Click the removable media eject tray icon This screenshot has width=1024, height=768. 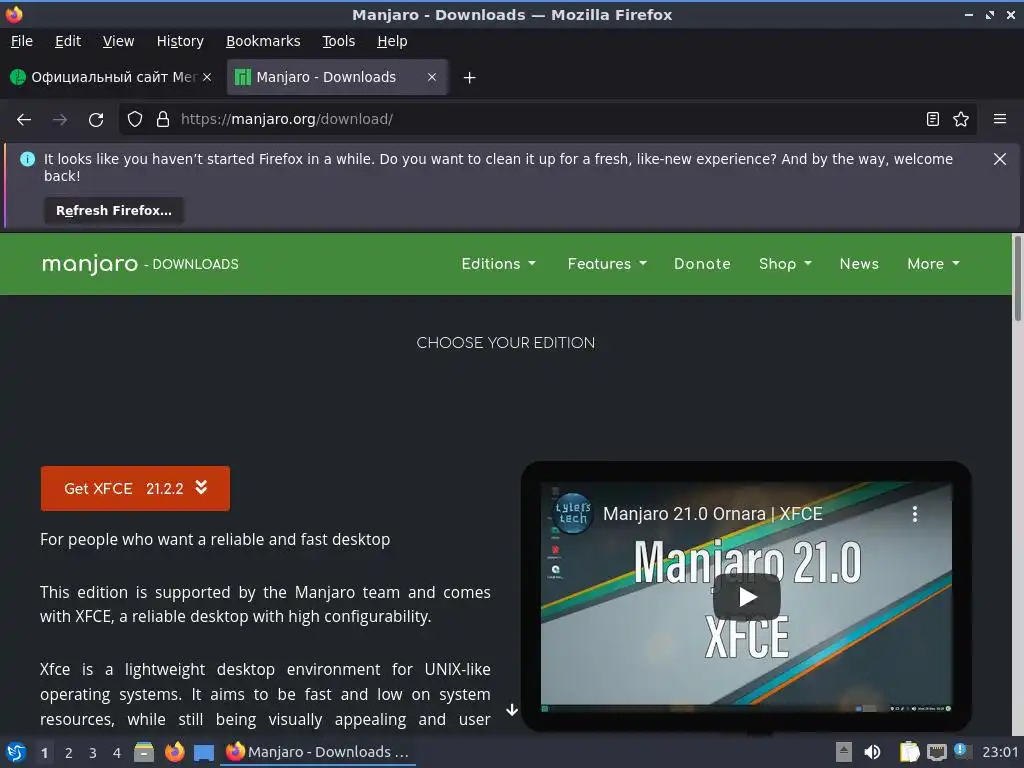coord(844,752)
